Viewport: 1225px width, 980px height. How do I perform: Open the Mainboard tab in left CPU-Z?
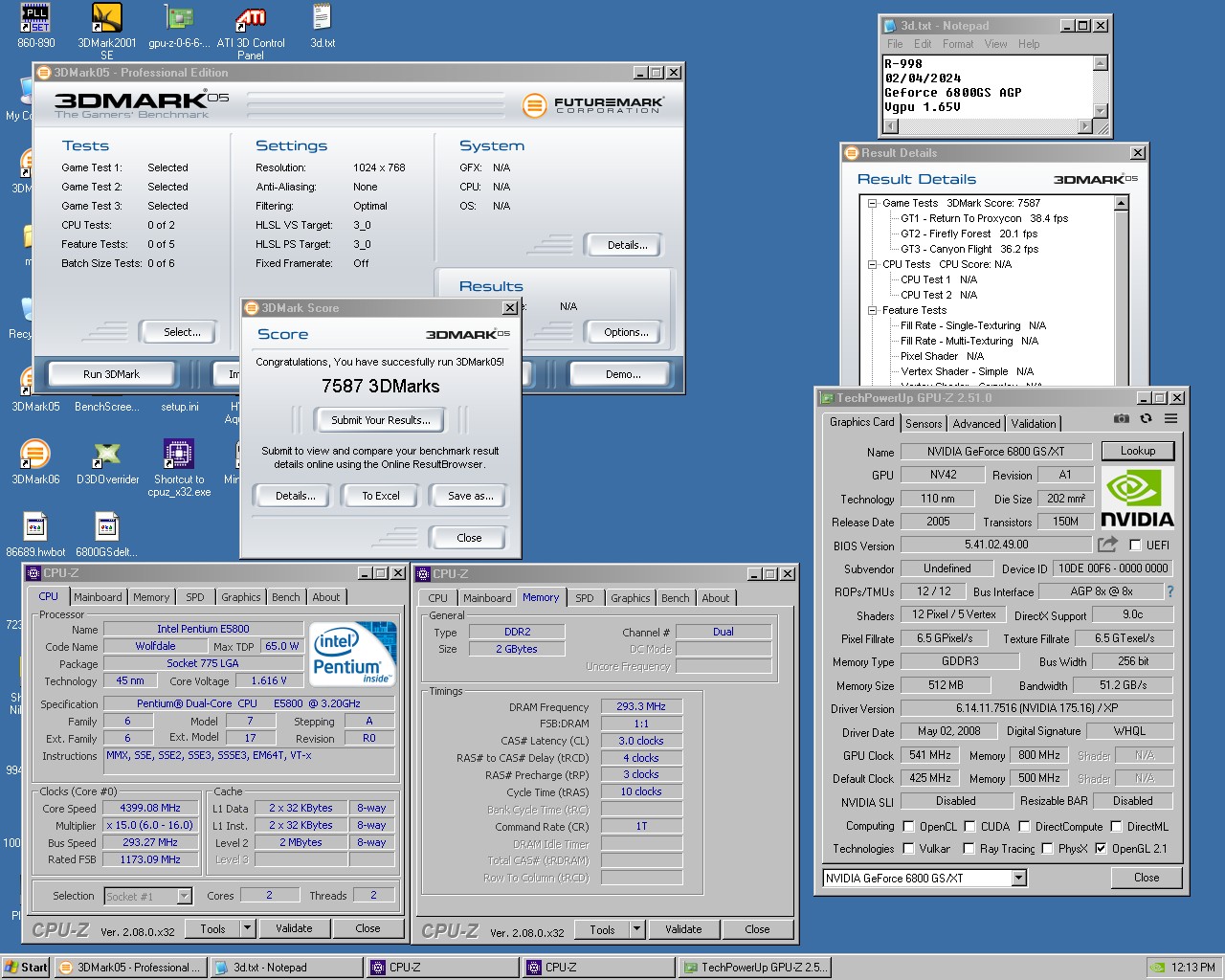(98, 597)
